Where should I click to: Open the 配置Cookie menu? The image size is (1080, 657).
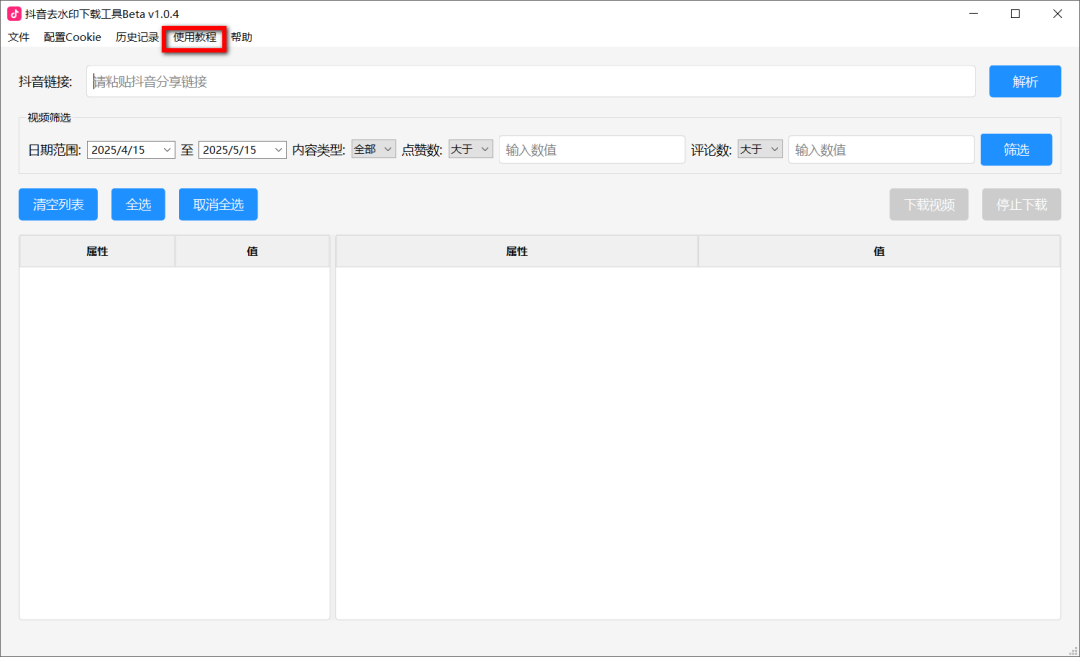[x=72, y=37]
